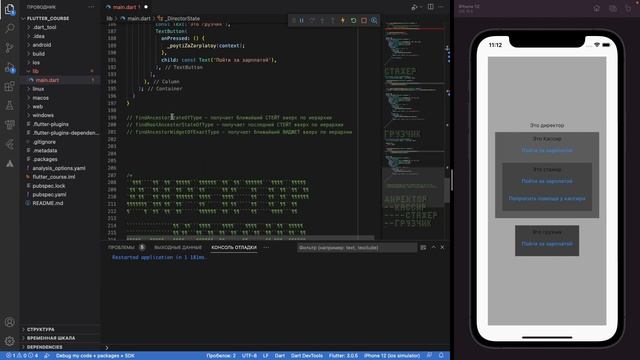Open the Manage gear in the activity bar
This screenshot has height=360, width=640.
(9, 340)
